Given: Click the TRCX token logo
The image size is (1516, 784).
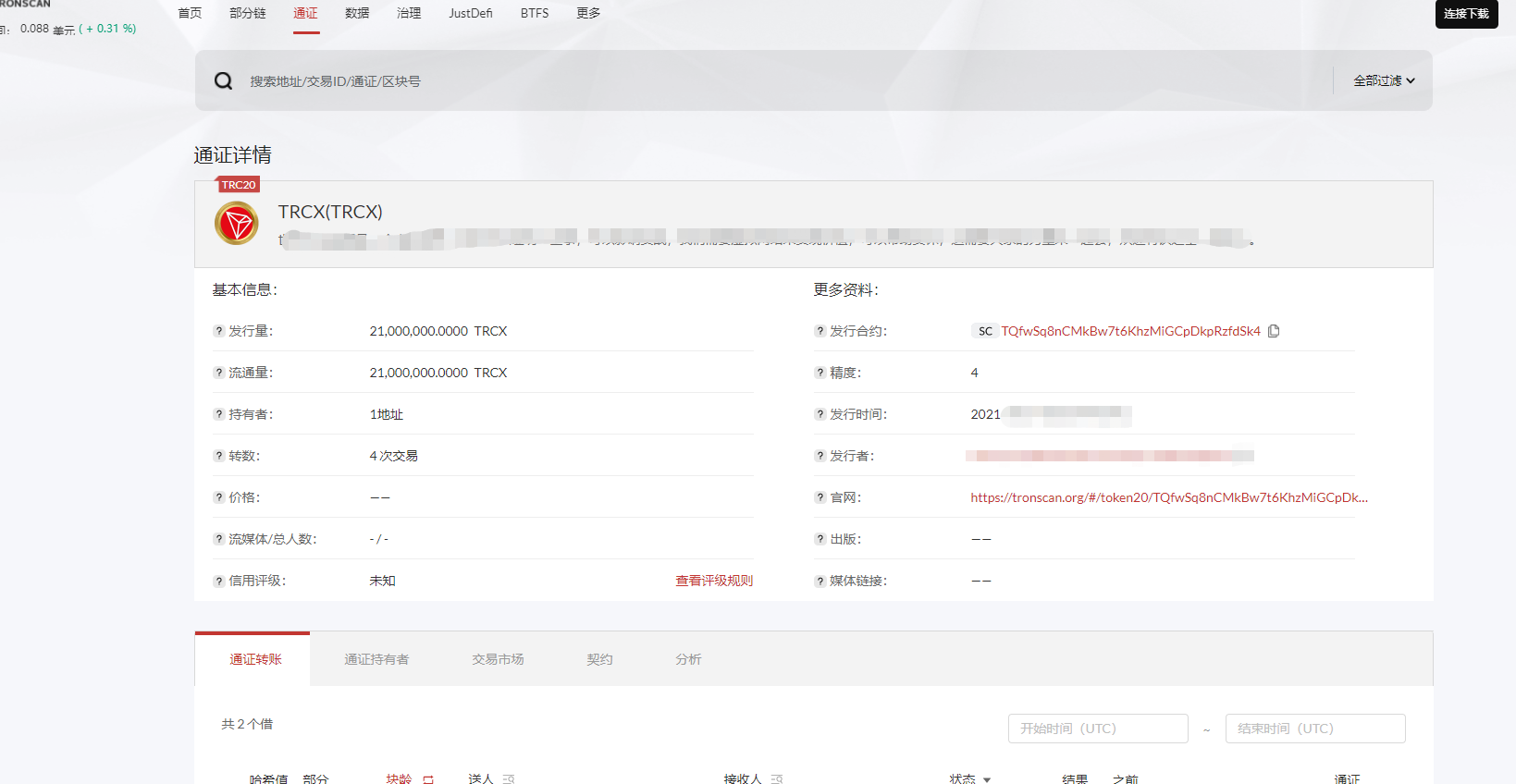Looking at the screenshot, I should tap(237, 223).
